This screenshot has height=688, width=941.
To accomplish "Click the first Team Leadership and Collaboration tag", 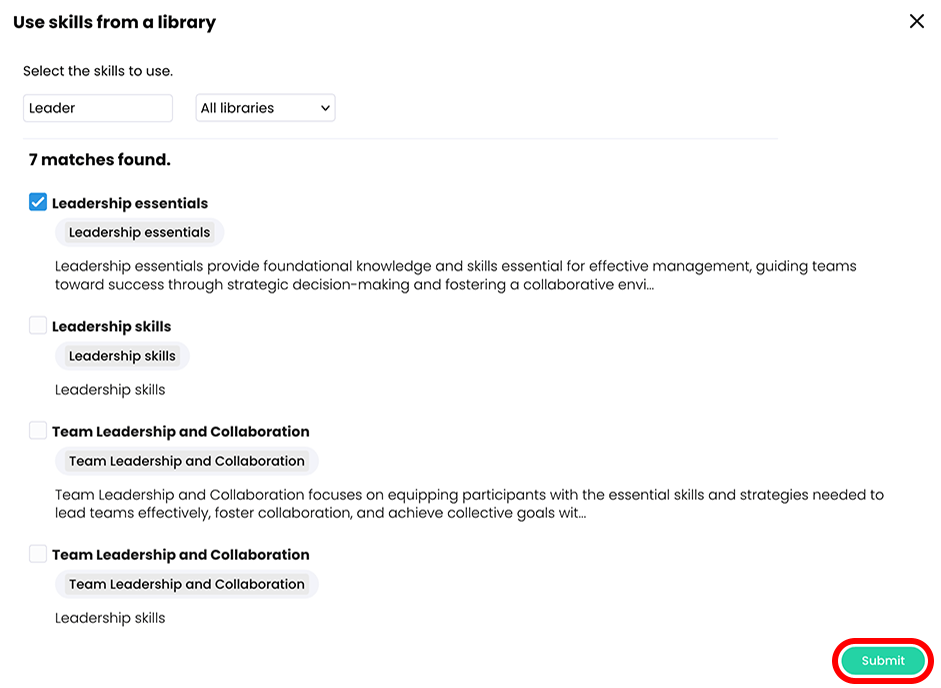I will click(186, 460).
